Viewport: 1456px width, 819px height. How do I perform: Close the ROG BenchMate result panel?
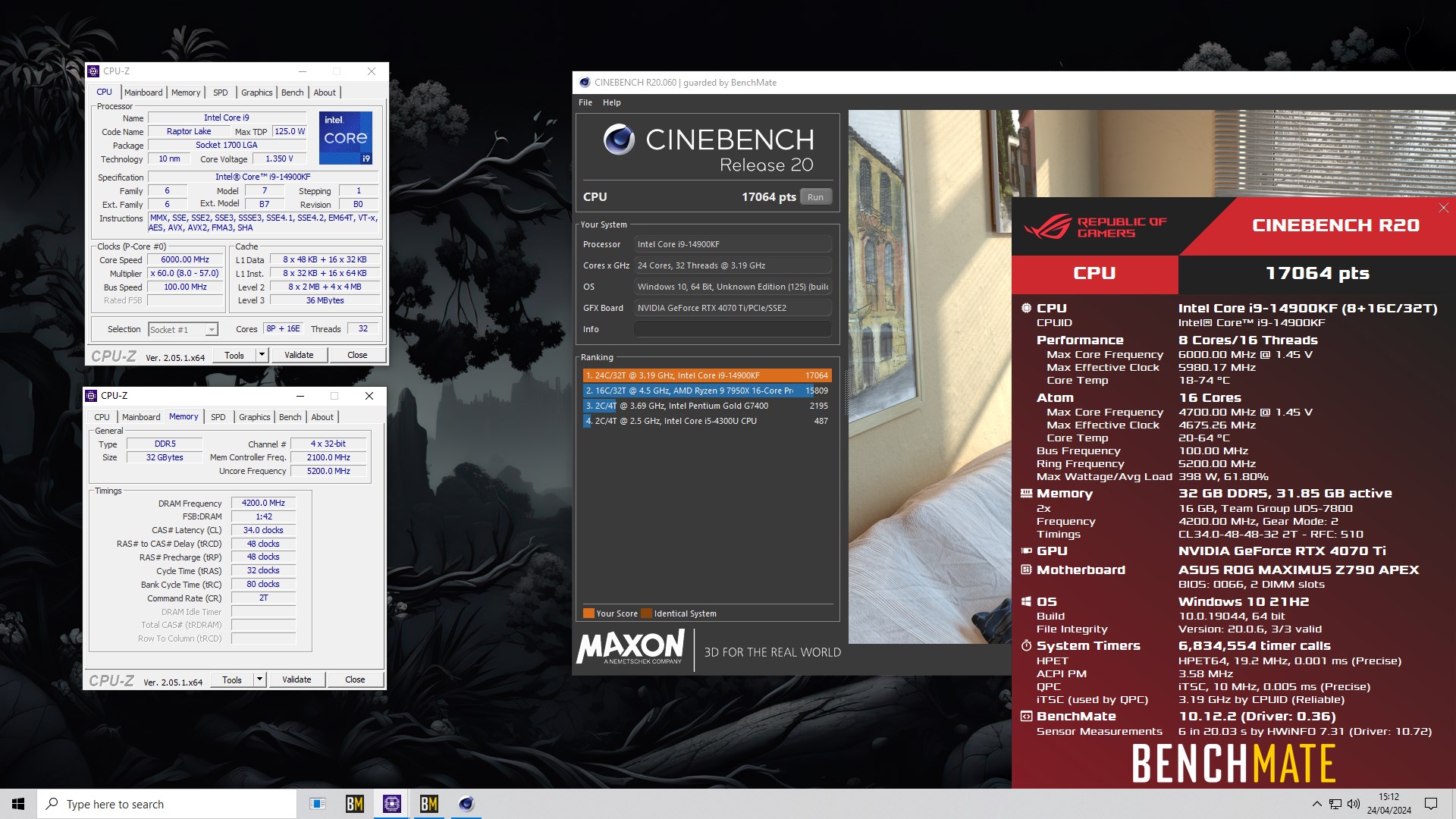[1443, 208]
